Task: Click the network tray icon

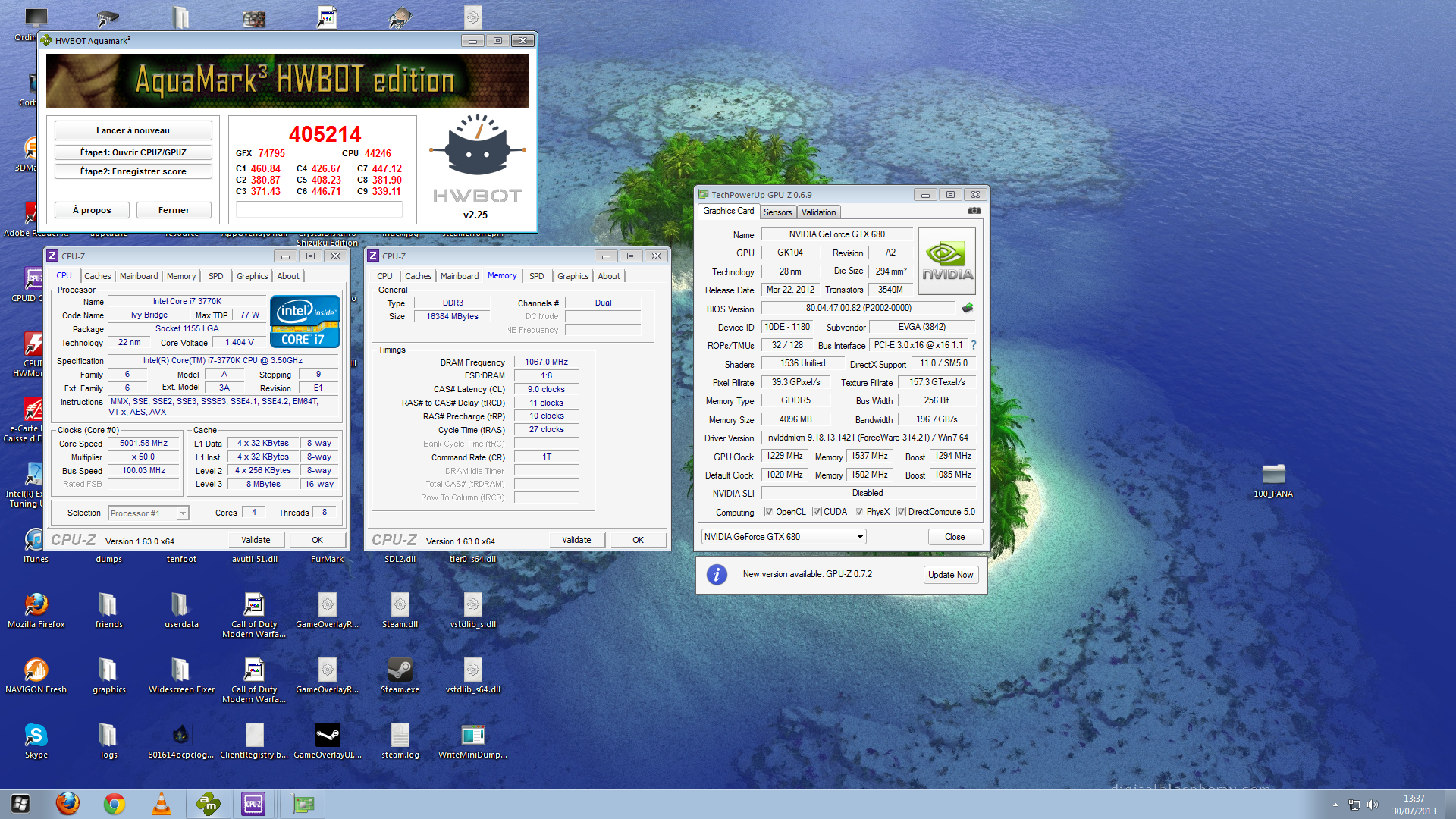Action: coord(1354,805)
